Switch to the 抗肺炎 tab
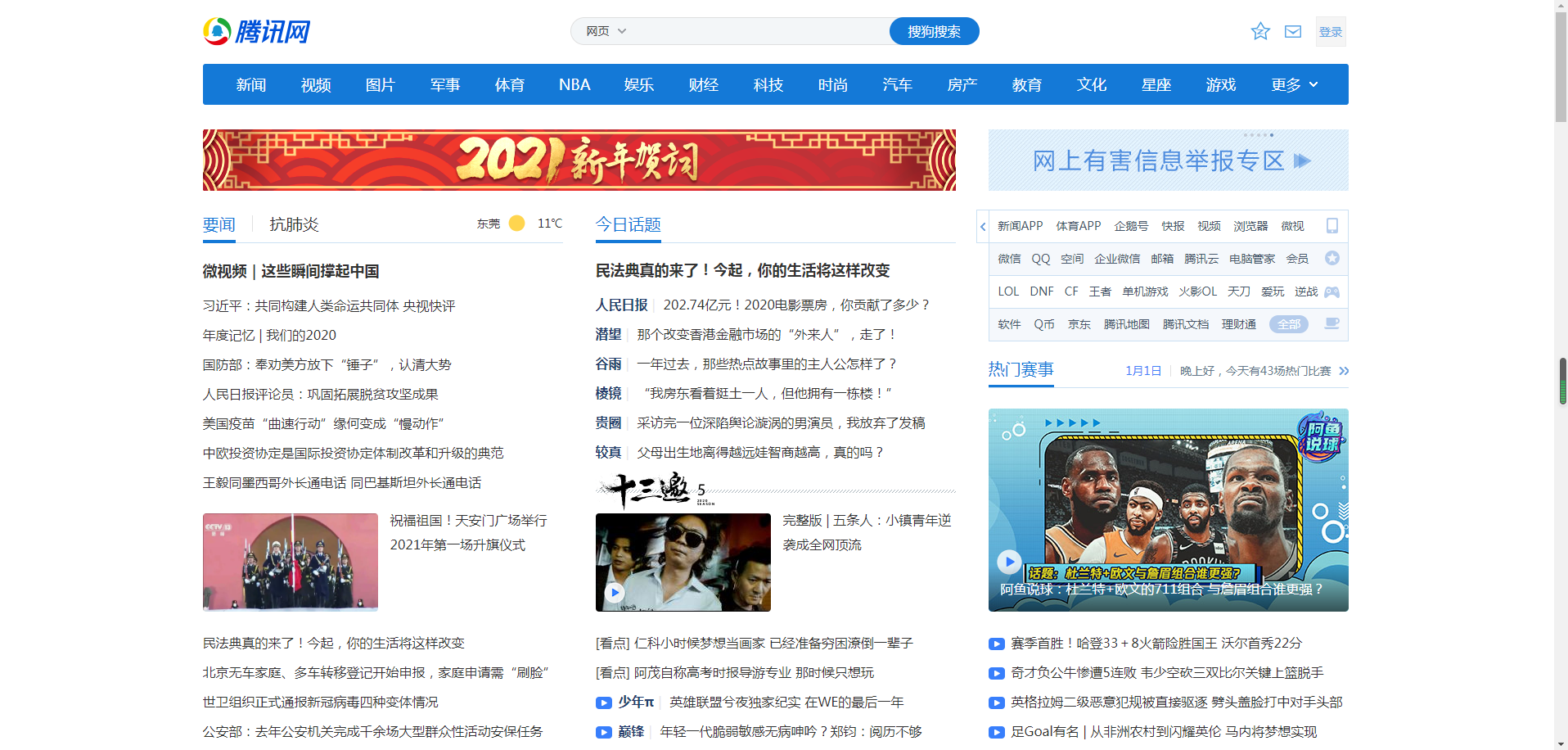The width and height of the screenshot is (1568, 750). 294,225
